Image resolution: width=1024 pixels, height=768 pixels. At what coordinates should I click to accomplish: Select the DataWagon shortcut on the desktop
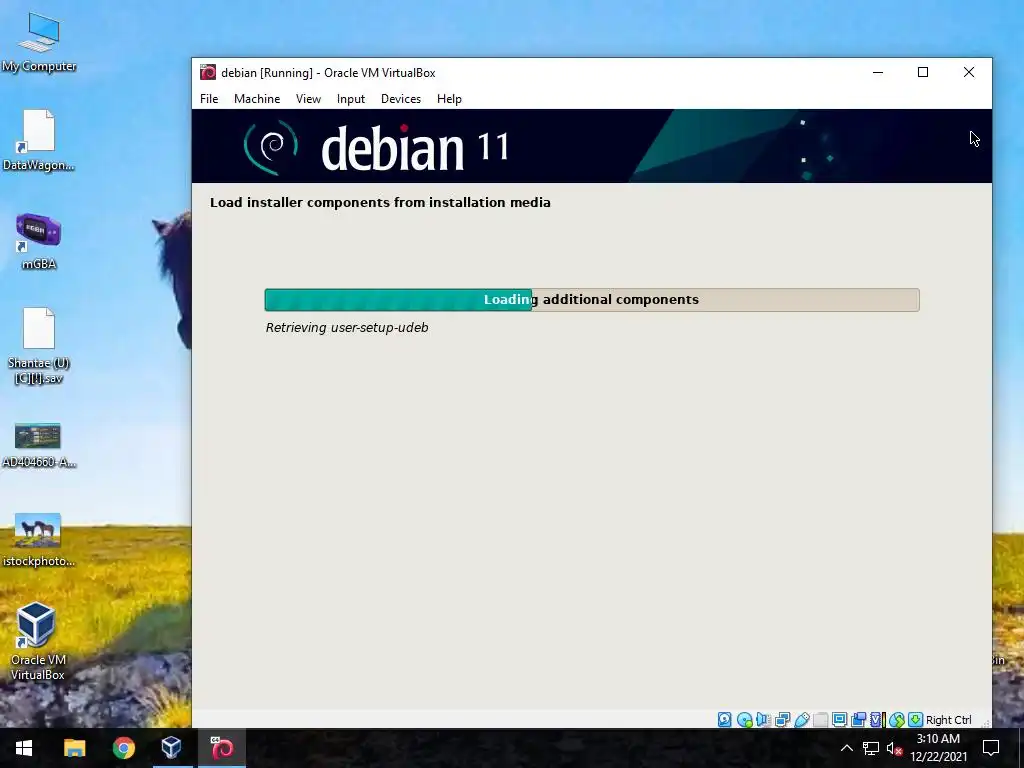(x=39, y=140)
